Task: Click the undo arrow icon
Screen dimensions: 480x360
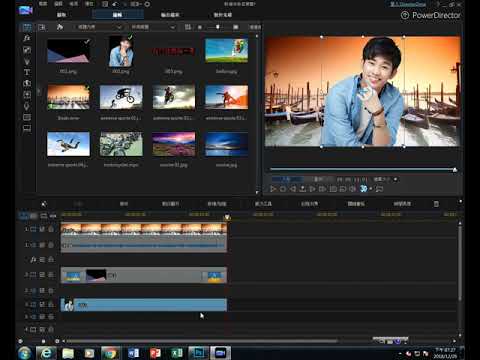Action: 115,4
